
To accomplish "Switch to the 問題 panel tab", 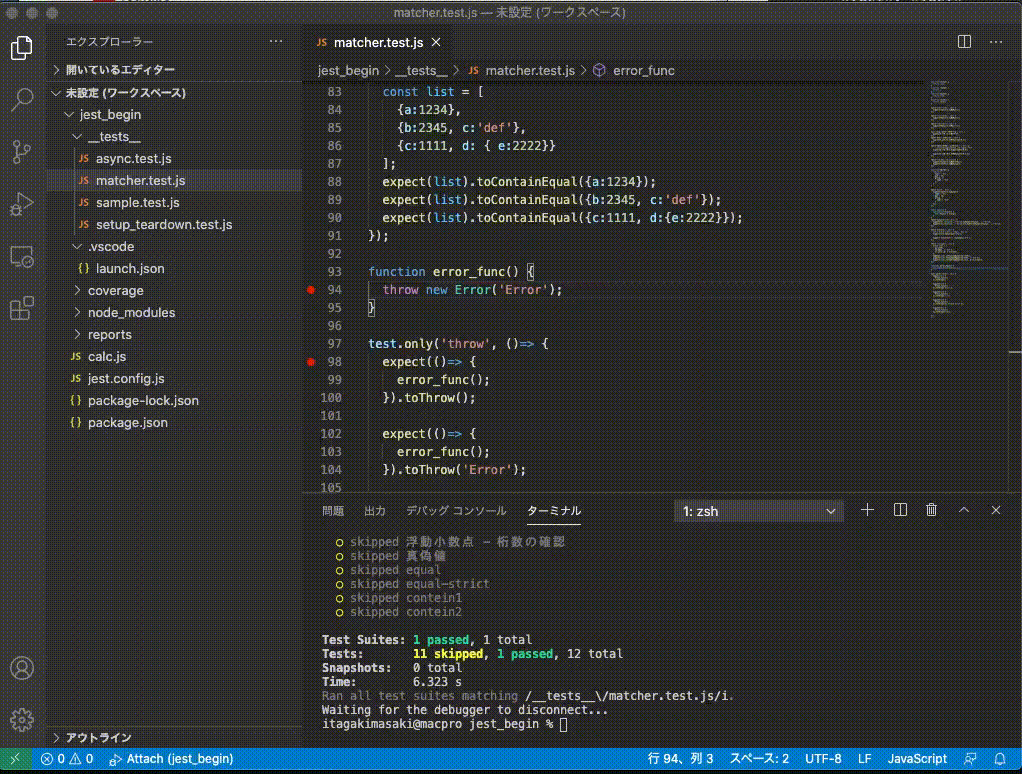I will pyautogui.click(x=333, y=511).
